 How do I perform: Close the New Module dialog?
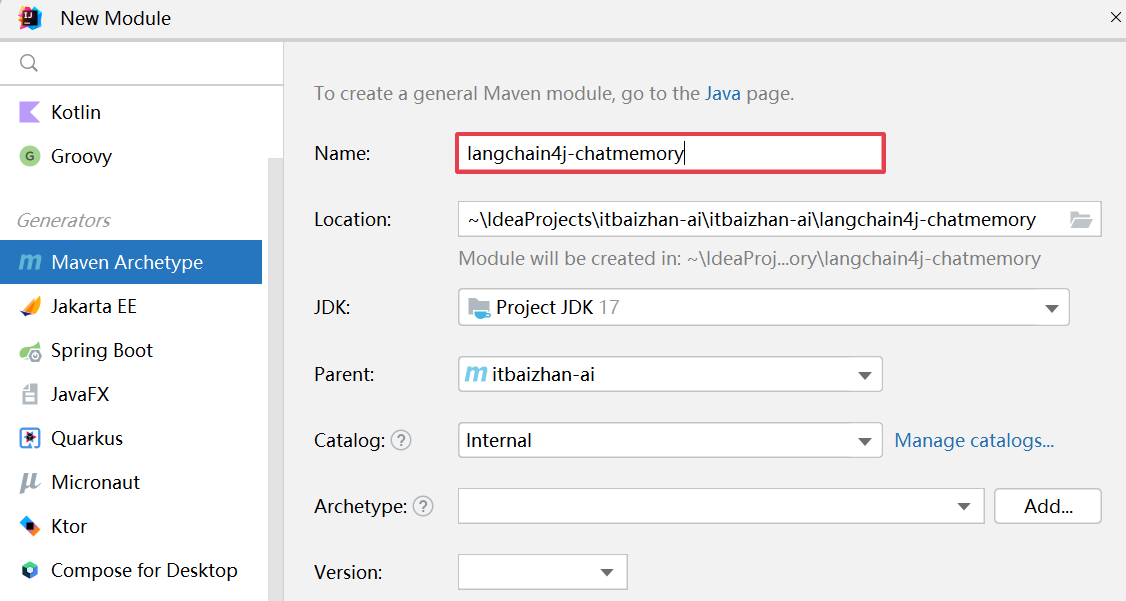1115,17
